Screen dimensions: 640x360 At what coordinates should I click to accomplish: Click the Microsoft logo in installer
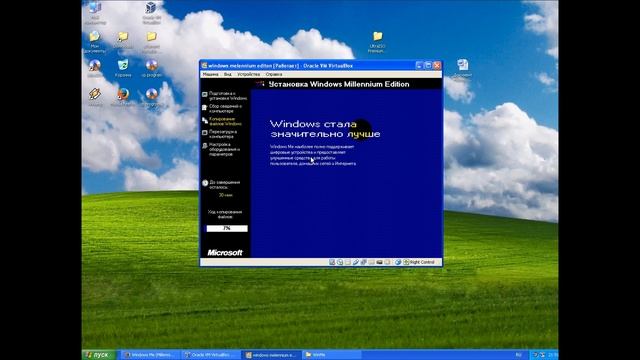point(224,253)
